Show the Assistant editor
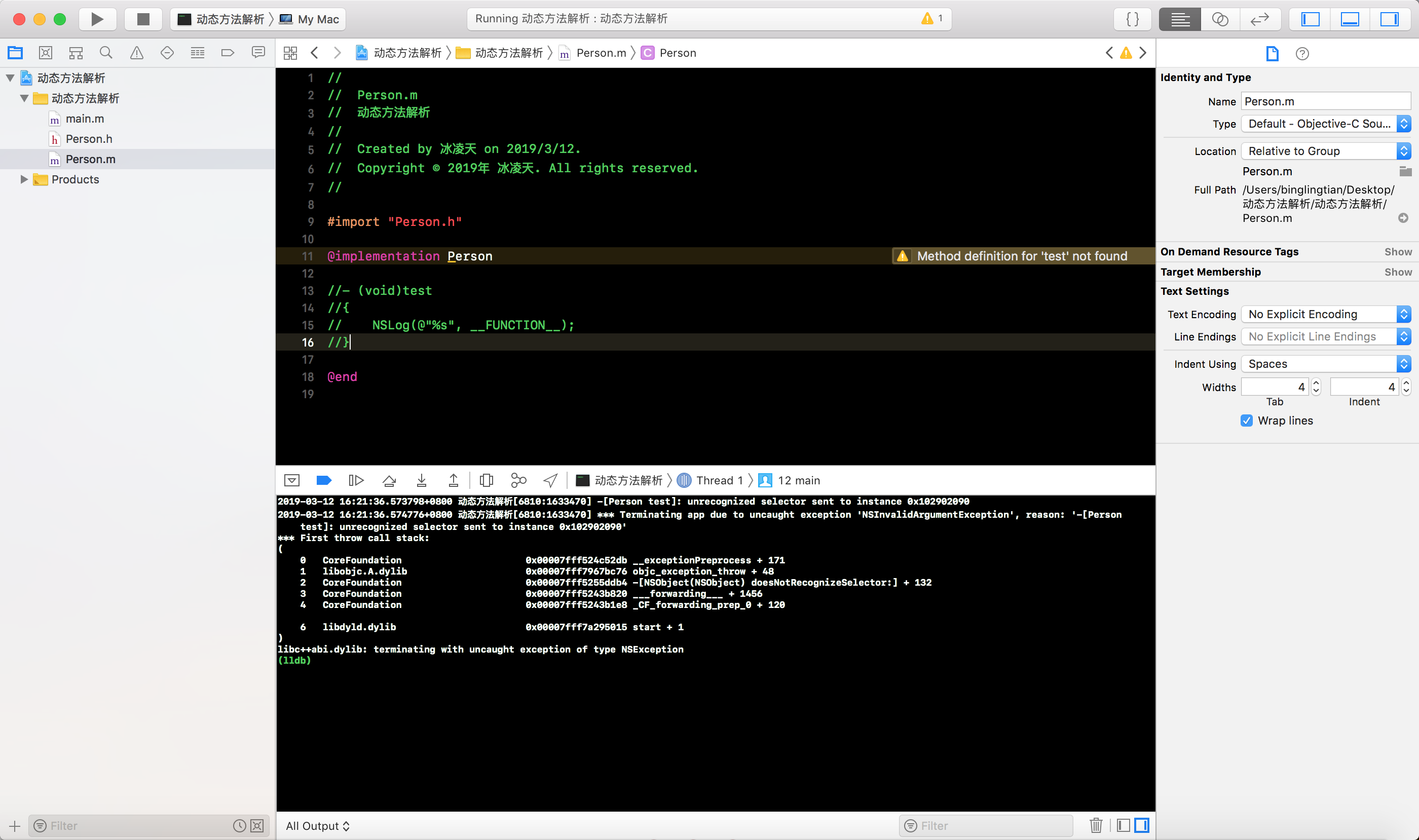Viewport: 1419px width, 840px height. [1220, 19]
